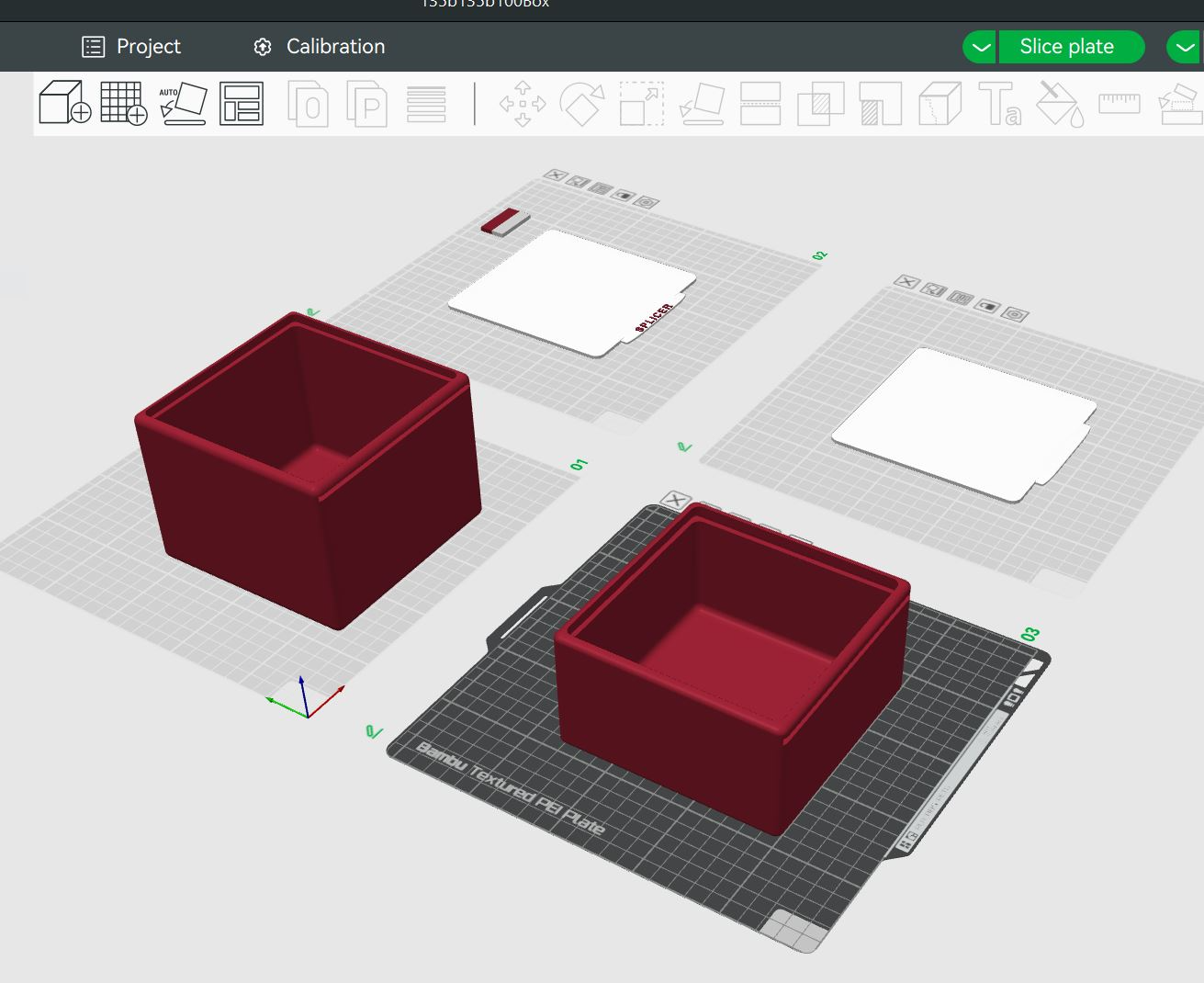Select the Rotate tool
This screenshot has width=1204, height=983.
[x=582, y=104]
